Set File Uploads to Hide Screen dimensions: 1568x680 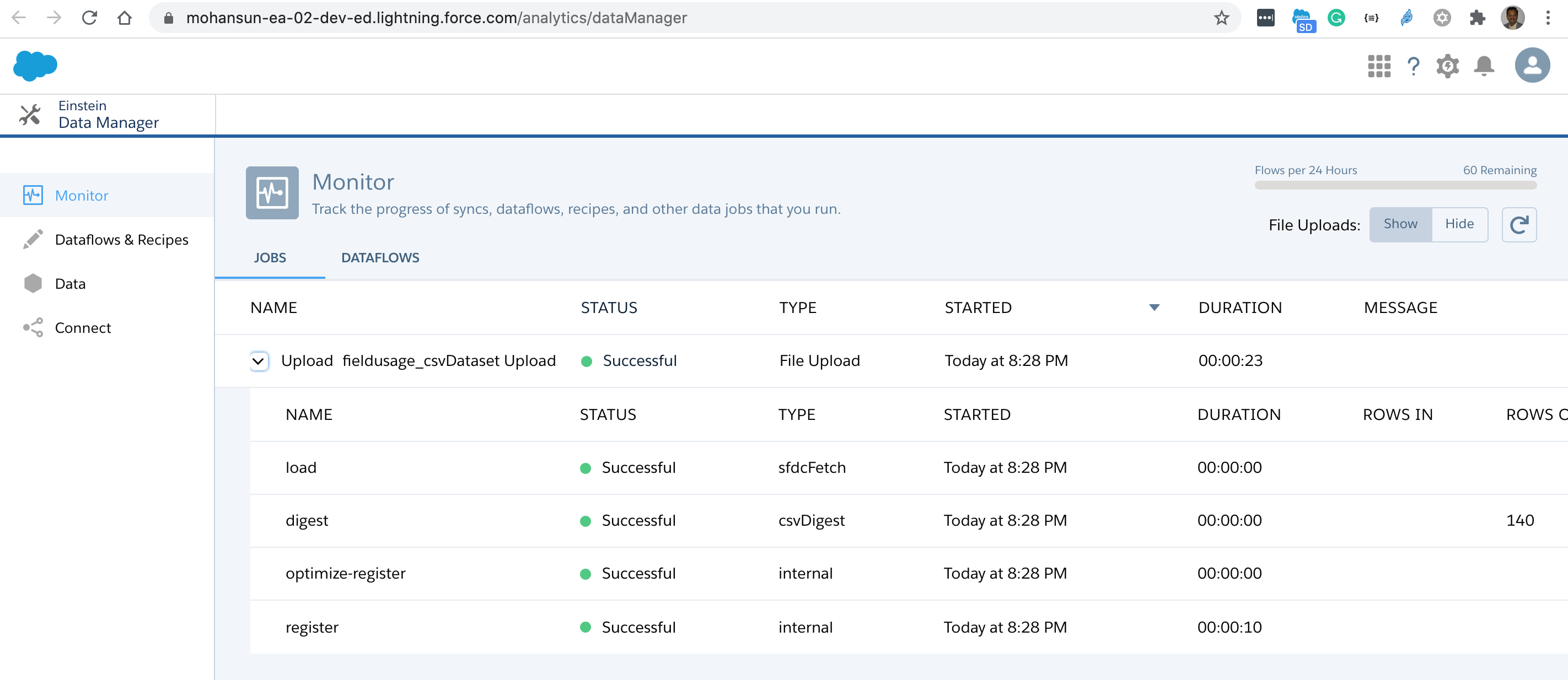click(x=1459, y=224)
